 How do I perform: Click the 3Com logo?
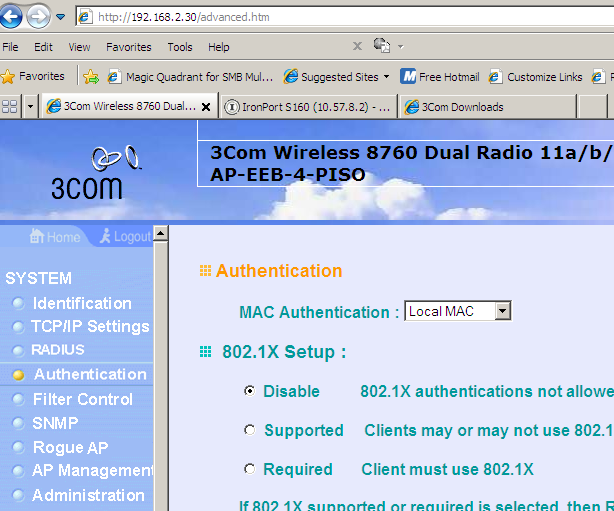[86, 174]
